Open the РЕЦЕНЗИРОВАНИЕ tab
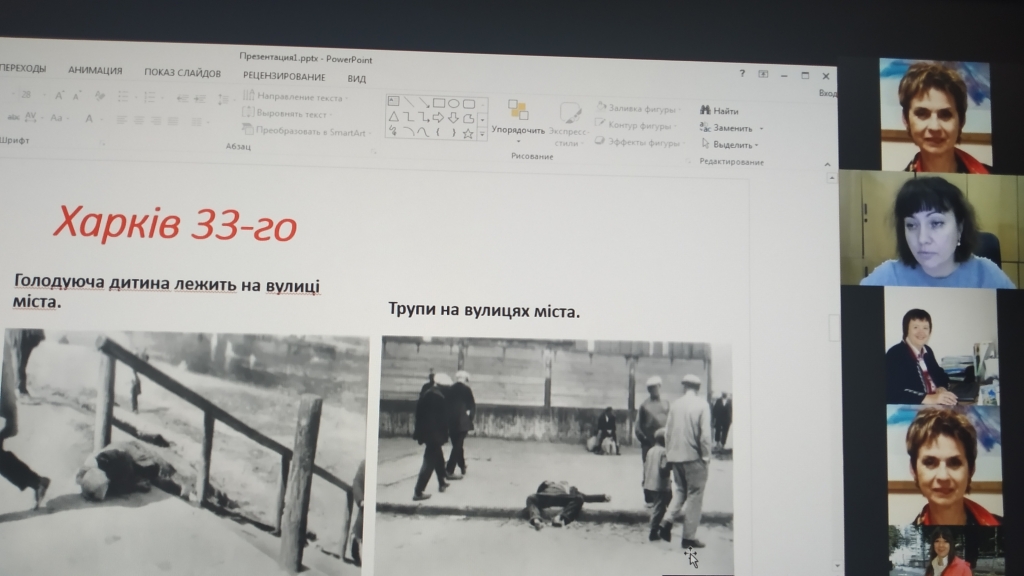The width and height of the screenshot is (1024, 576). [x=284, y=76]
